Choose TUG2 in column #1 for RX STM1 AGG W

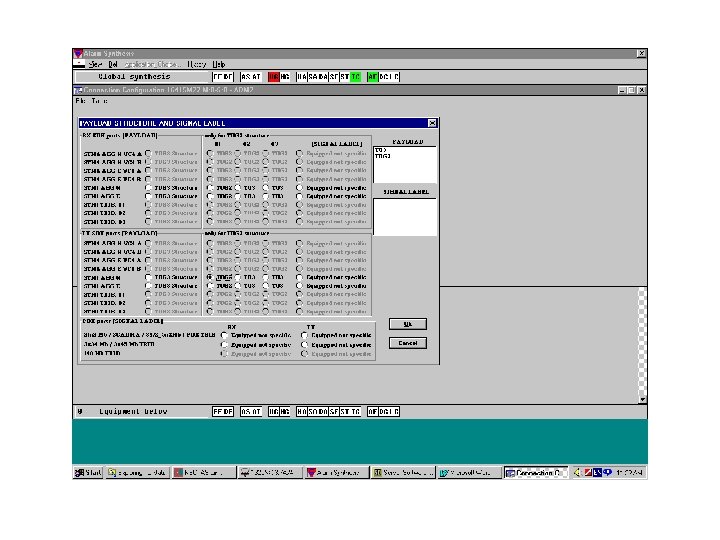(x=210, y=188)
